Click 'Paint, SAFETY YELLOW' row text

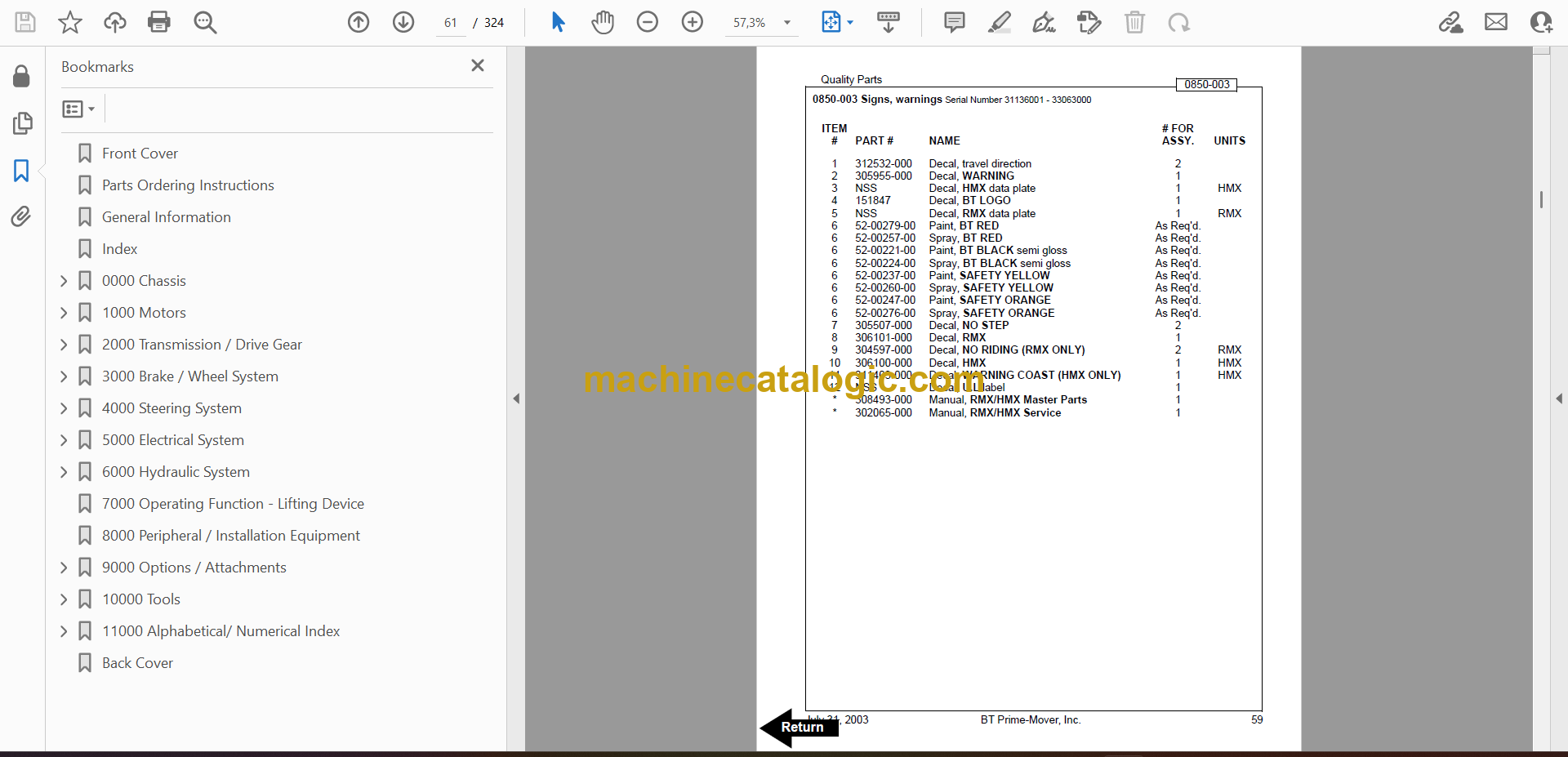click(x=989, y=275)
